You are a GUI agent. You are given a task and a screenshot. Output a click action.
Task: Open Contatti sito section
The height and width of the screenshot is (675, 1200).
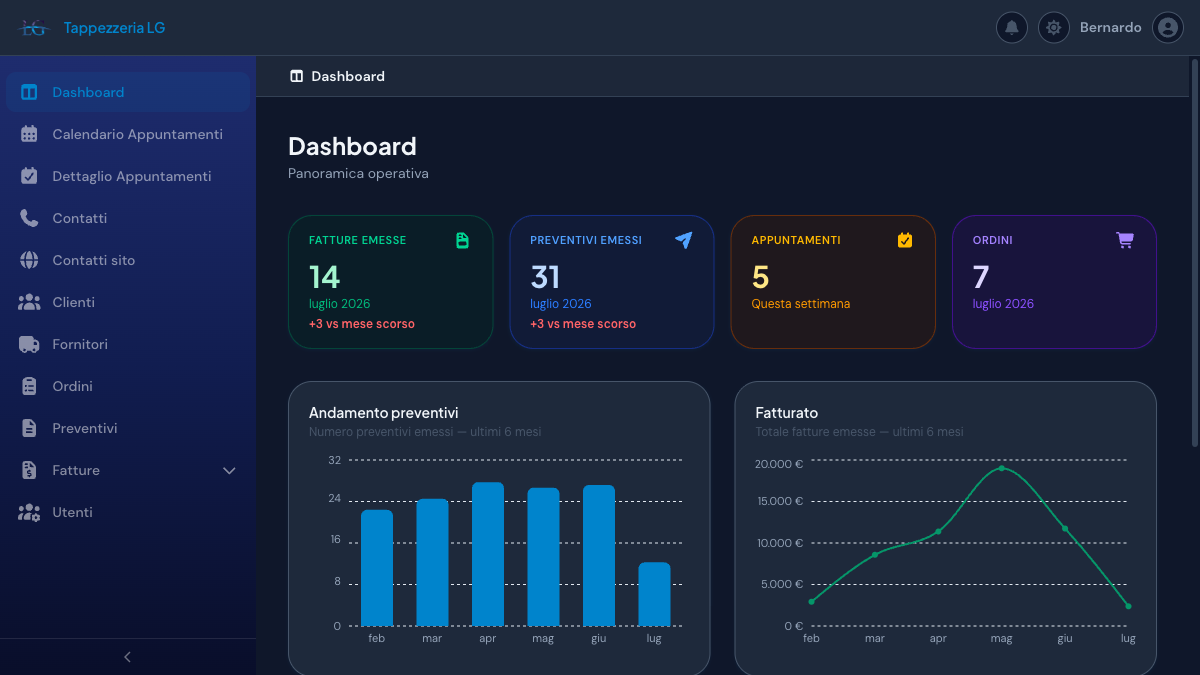click(x=128, y=260)
